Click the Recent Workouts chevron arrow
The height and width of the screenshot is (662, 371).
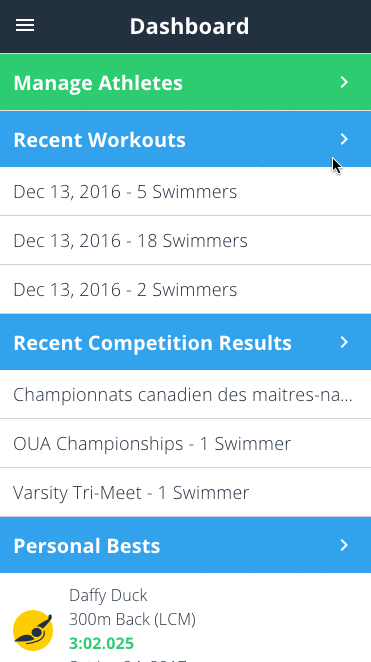click(344, 139)
